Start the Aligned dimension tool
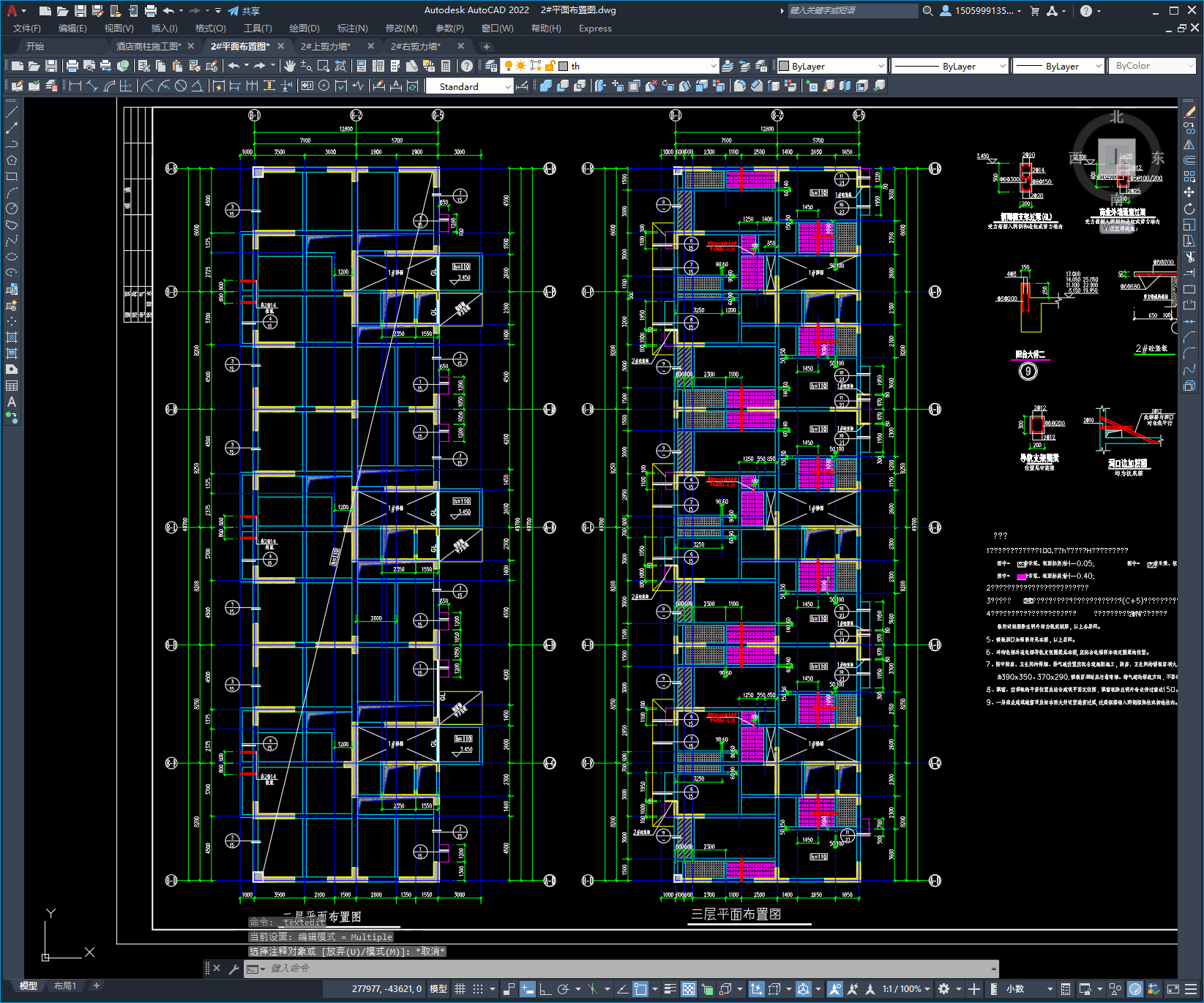This screenshot has width=1204, height=1003. pos(91,86)
